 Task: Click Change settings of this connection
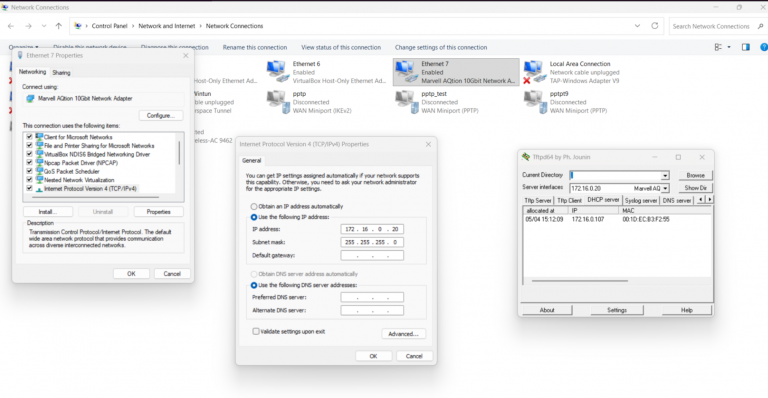441,47
